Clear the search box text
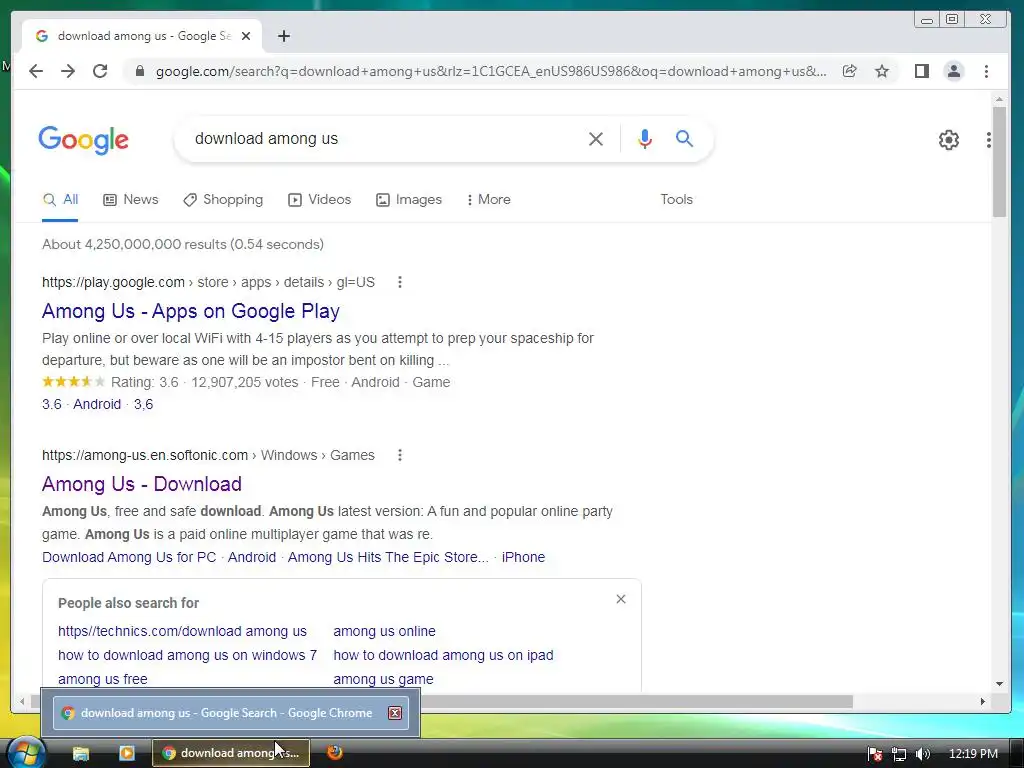 [x=596, y=138]
